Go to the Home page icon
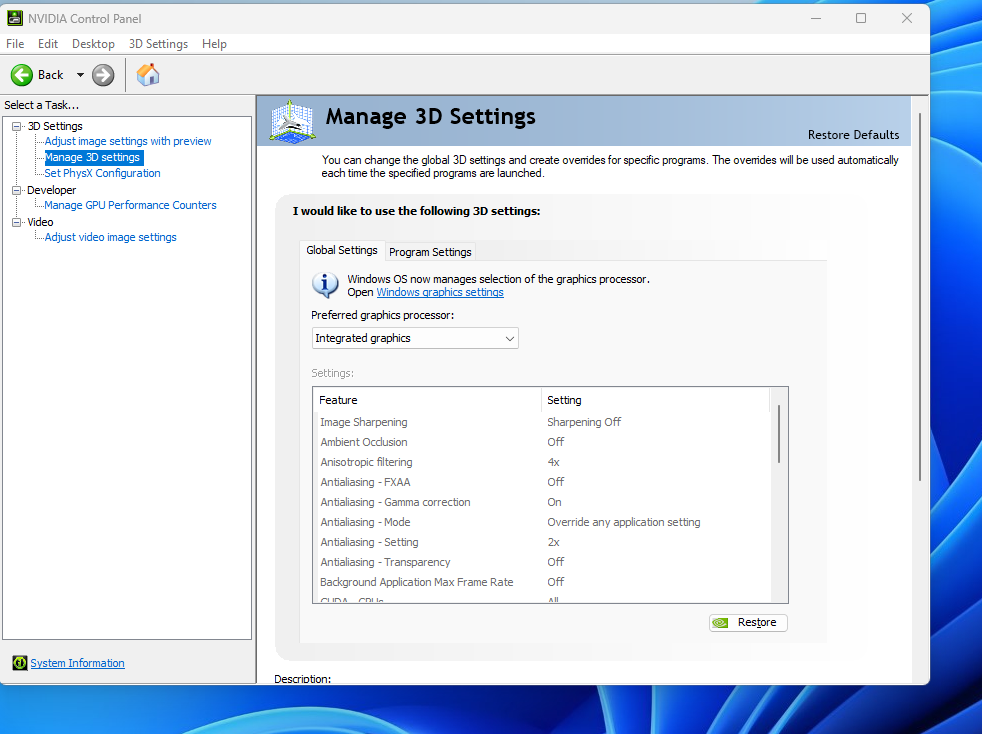Image resolution: width=982 pixels, height=734 pixels. click(148, 75)
